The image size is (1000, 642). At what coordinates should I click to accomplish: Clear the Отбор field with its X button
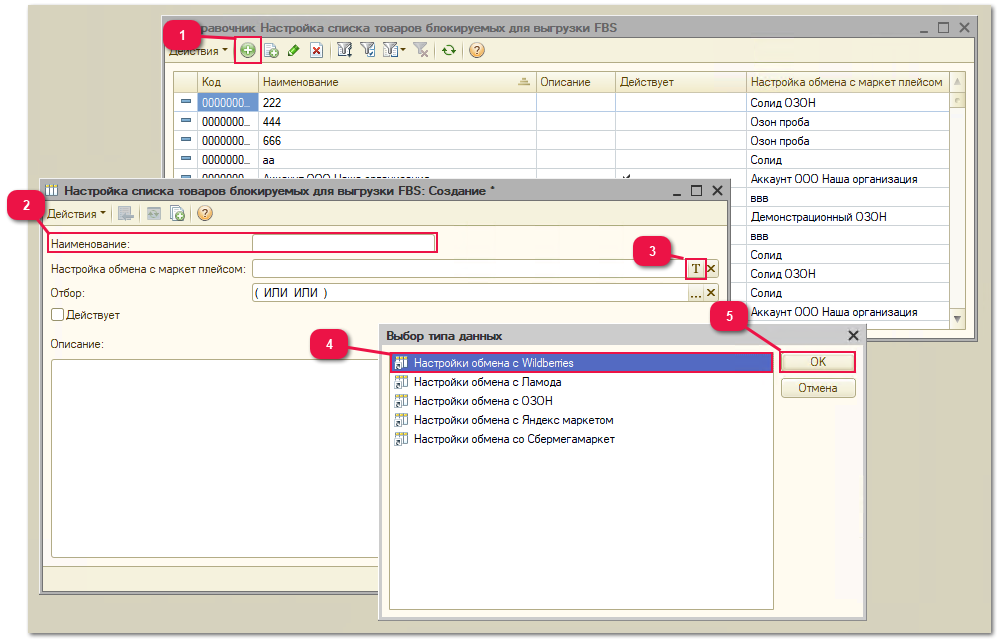[x=711, y=293]
